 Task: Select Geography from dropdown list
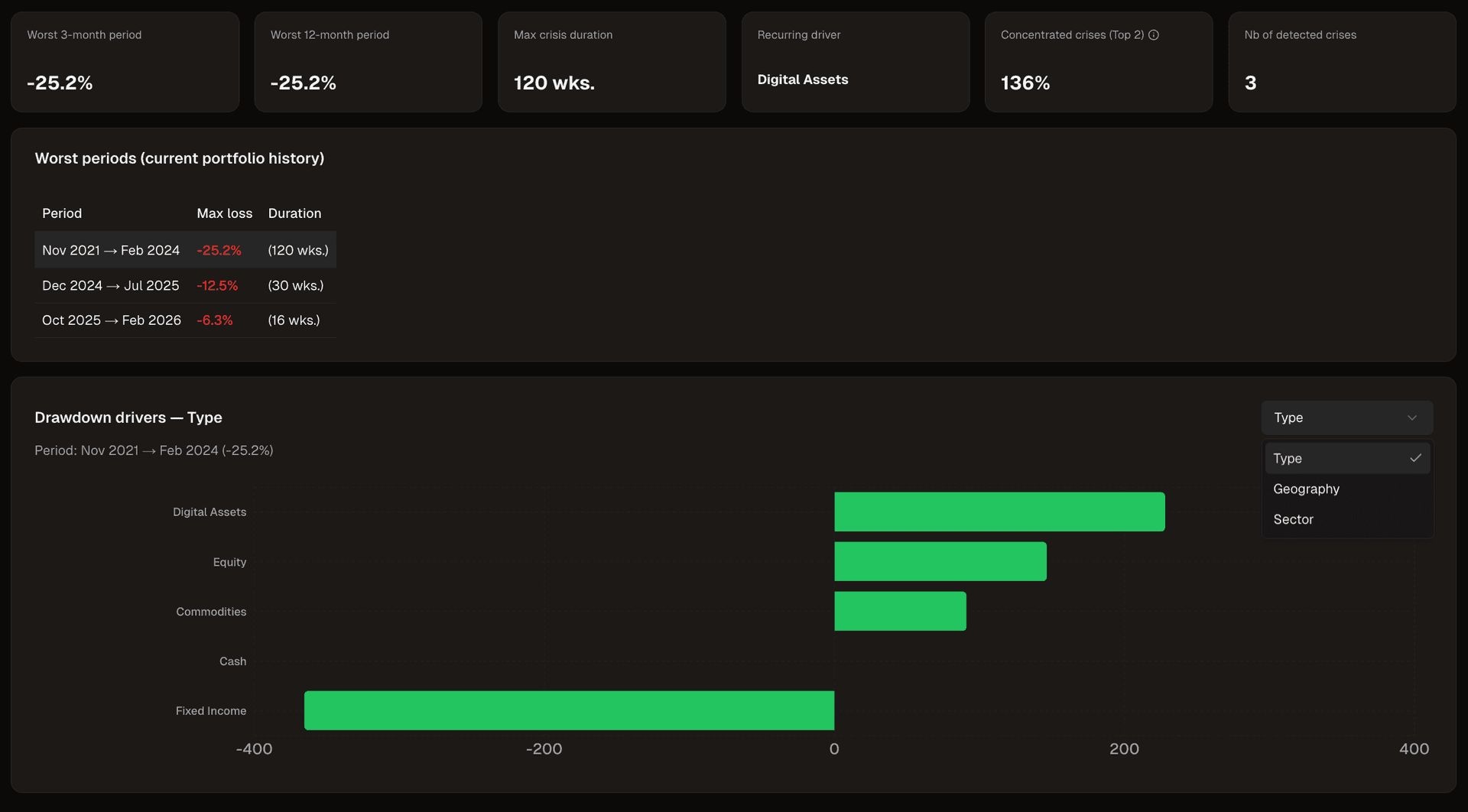(1306, 489)
